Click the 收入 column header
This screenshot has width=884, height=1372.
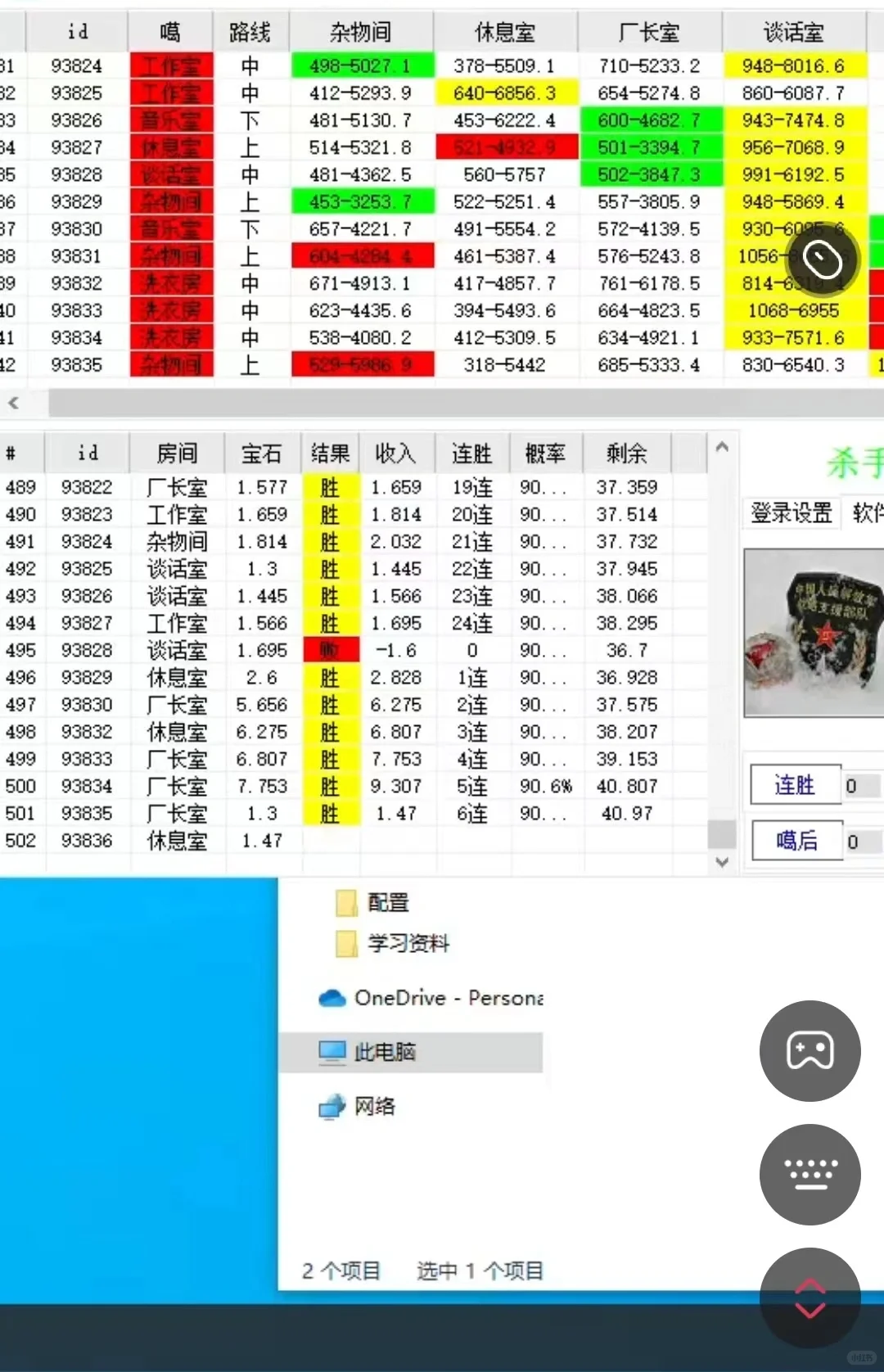[x=396, y=453]
